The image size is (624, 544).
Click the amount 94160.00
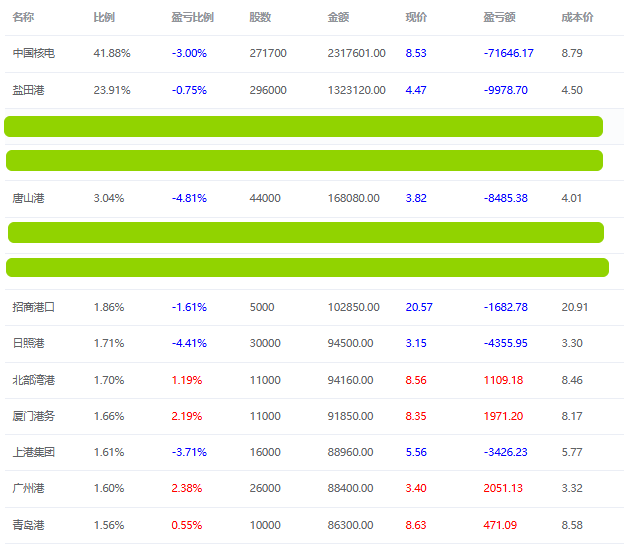[x=350, y=380]
